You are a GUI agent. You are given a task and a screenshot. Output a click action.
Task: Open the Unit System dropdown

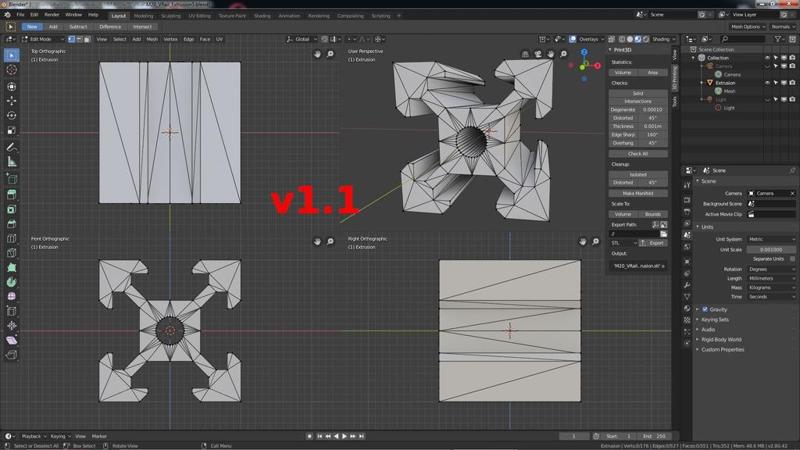[x=772, y=239]
